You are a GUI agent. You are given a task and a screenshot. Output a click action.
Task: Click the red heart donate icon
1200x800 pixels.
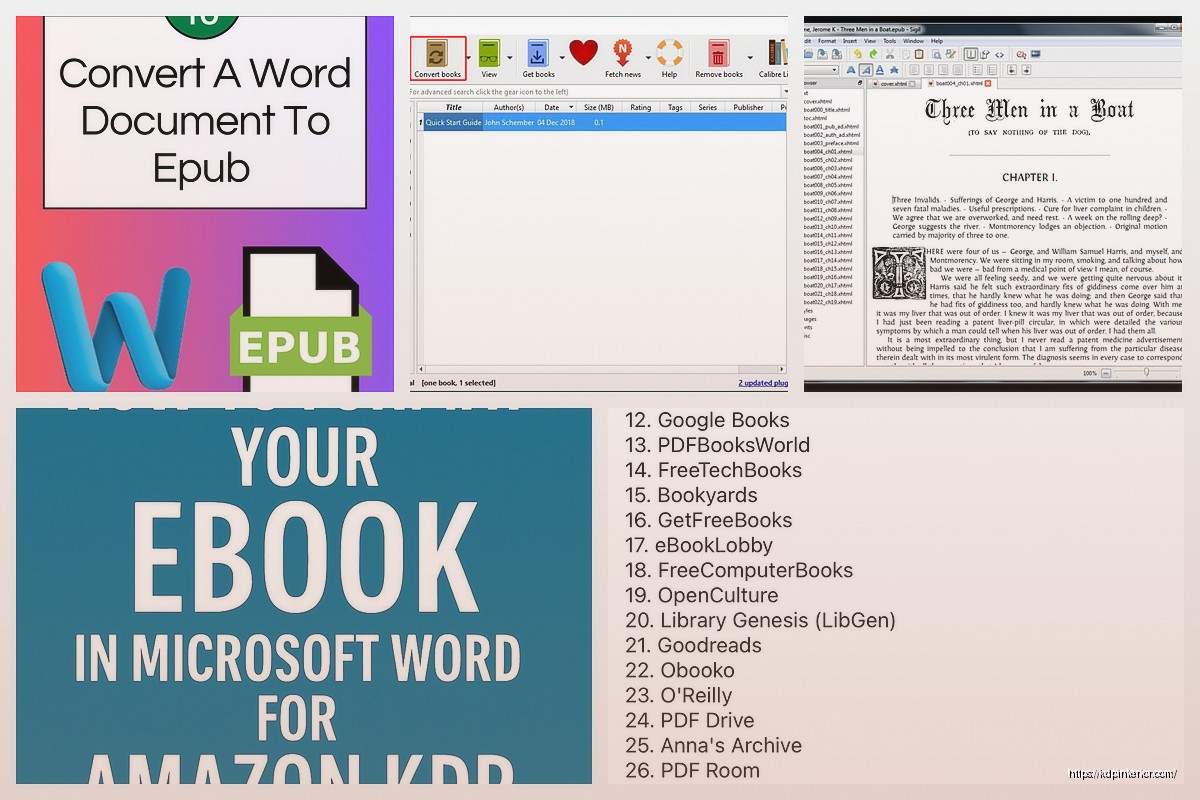(x=584, y=53)
